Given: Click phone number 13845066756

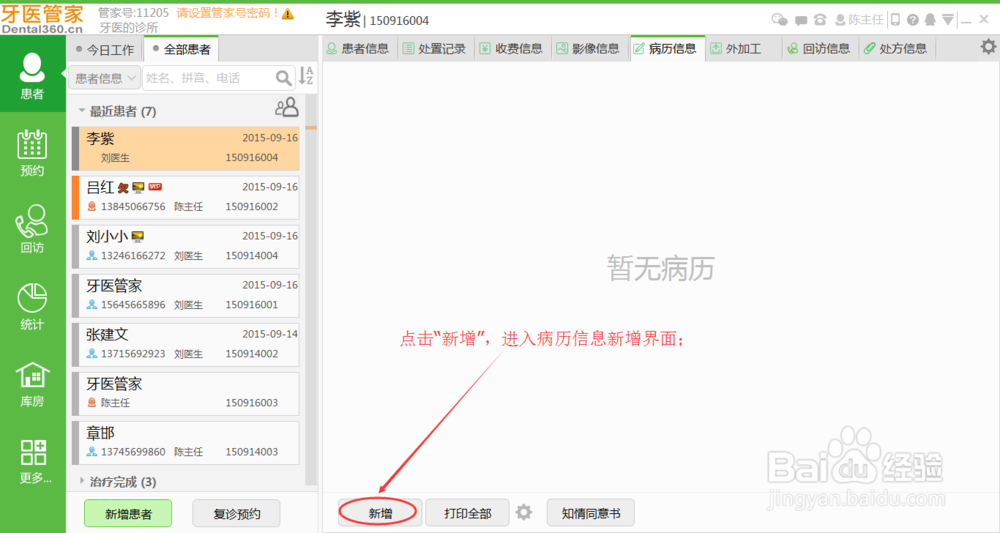Looking at the screenshot, I should point(133,207).
